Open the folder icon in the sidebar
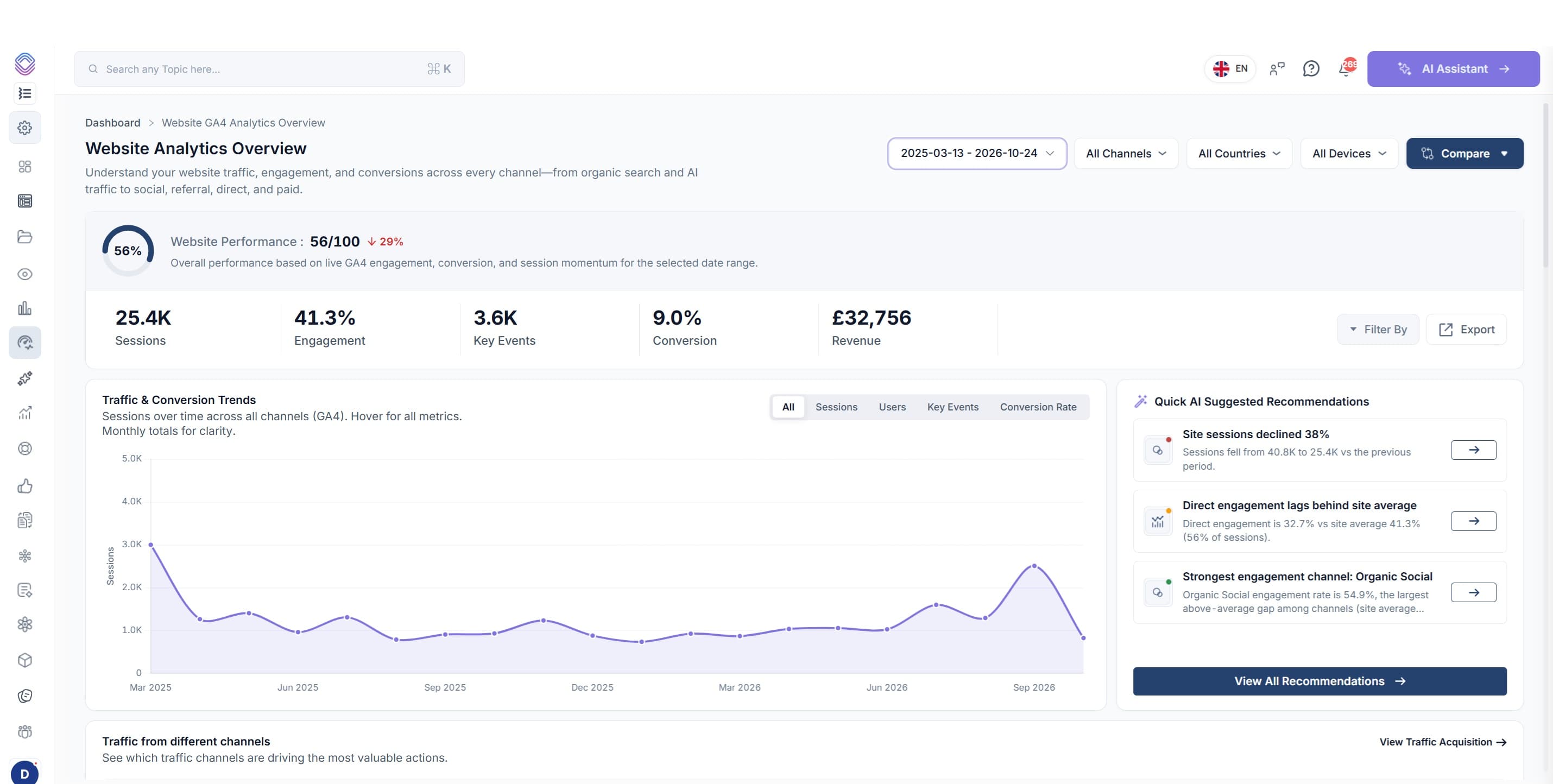 [25, 237]
